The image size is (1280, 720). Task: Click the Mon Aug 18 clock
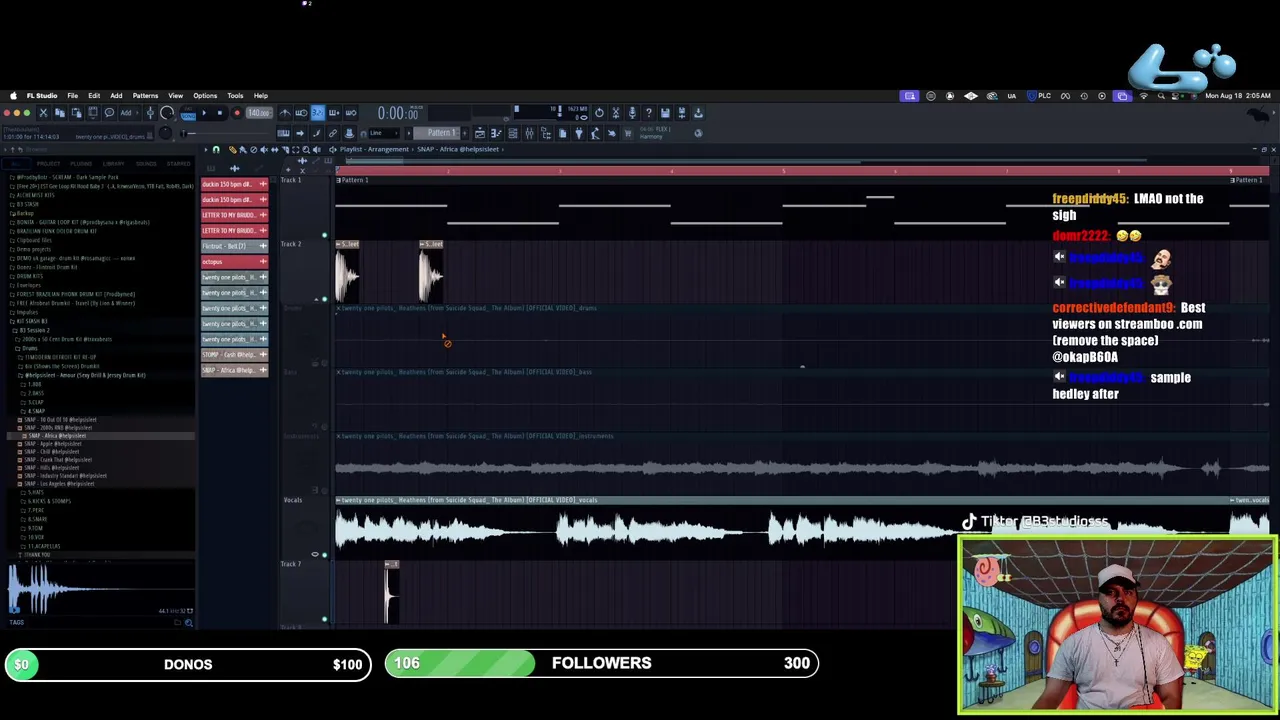click(x=1238, y=96)
